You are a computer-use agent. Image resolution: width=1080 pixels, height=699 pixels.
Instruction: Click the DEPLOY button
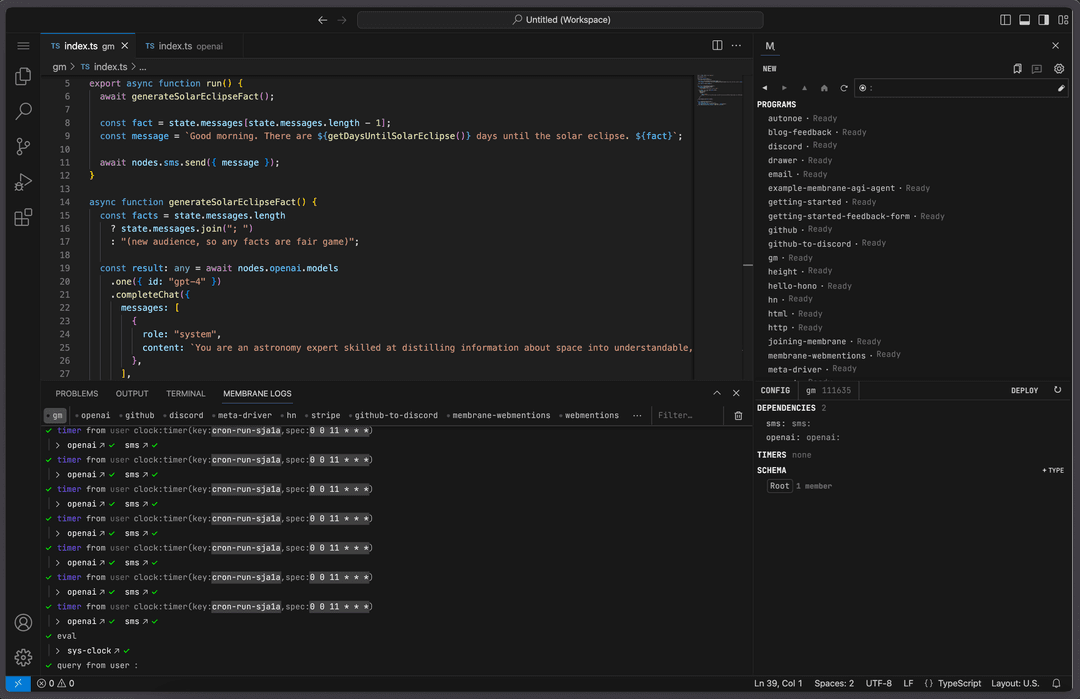pyautogui.click(x=1024, y=390)
